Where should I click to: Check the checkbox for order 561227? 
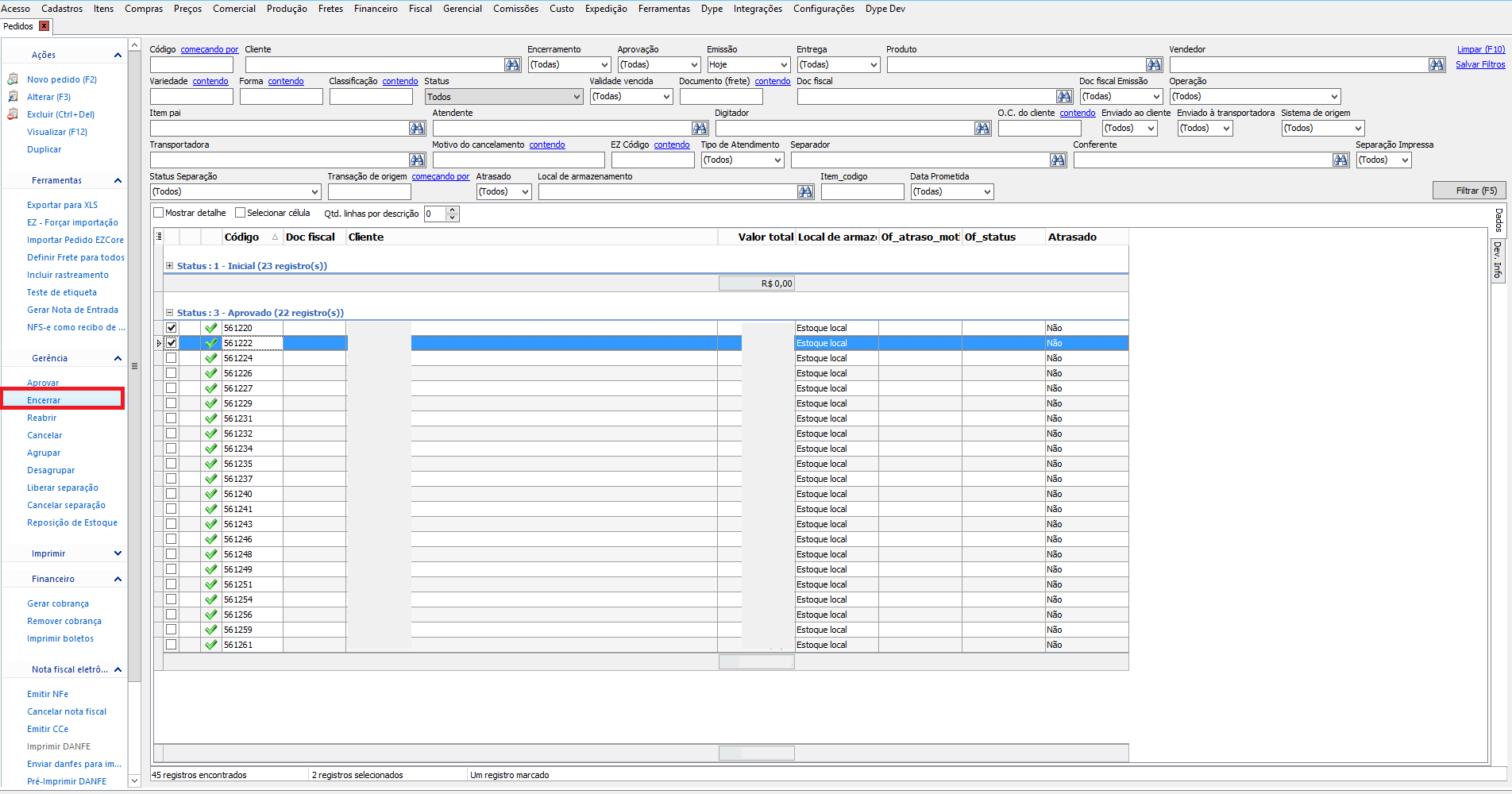tap(171, 388)
